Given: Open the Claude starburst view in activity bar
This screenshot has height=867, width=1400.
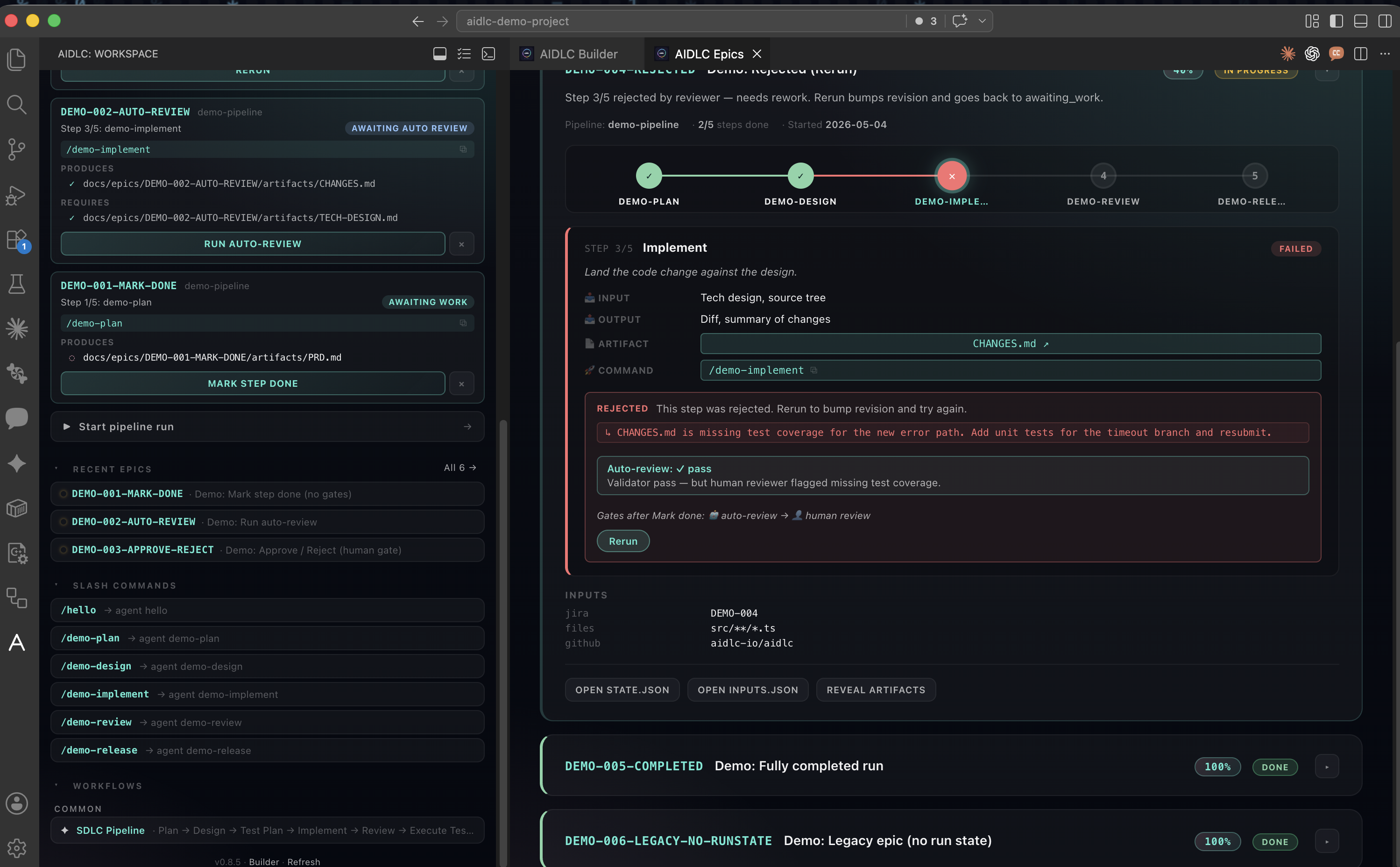Looking at the screenshot, I should [x=17, y=328].
